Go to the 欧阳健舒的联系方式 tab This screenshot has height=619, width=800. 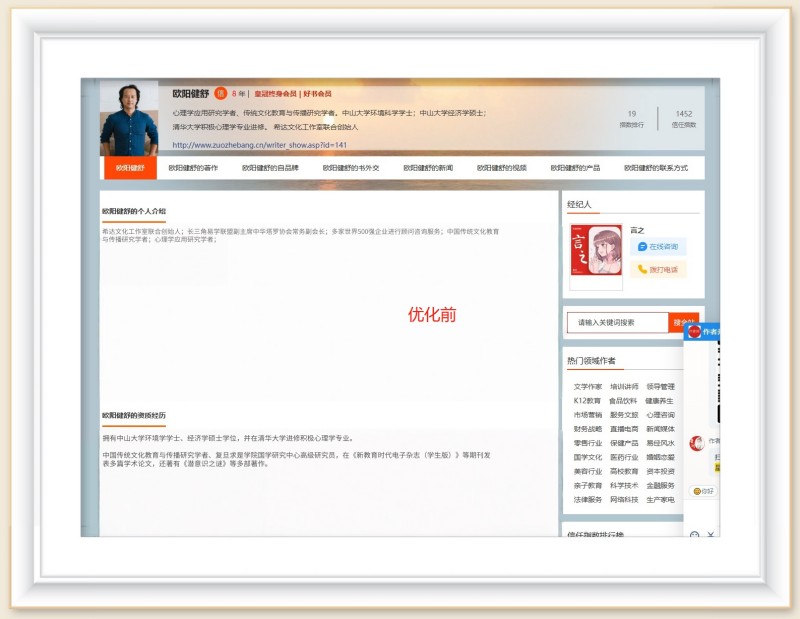656,168
